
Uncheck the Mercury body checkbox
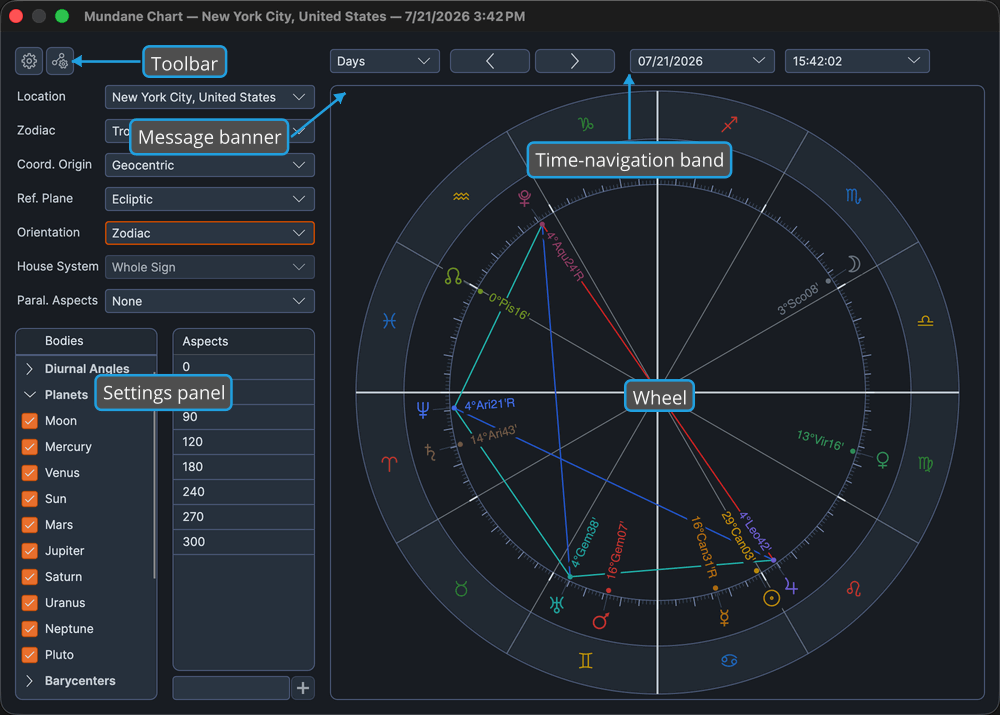29,447
